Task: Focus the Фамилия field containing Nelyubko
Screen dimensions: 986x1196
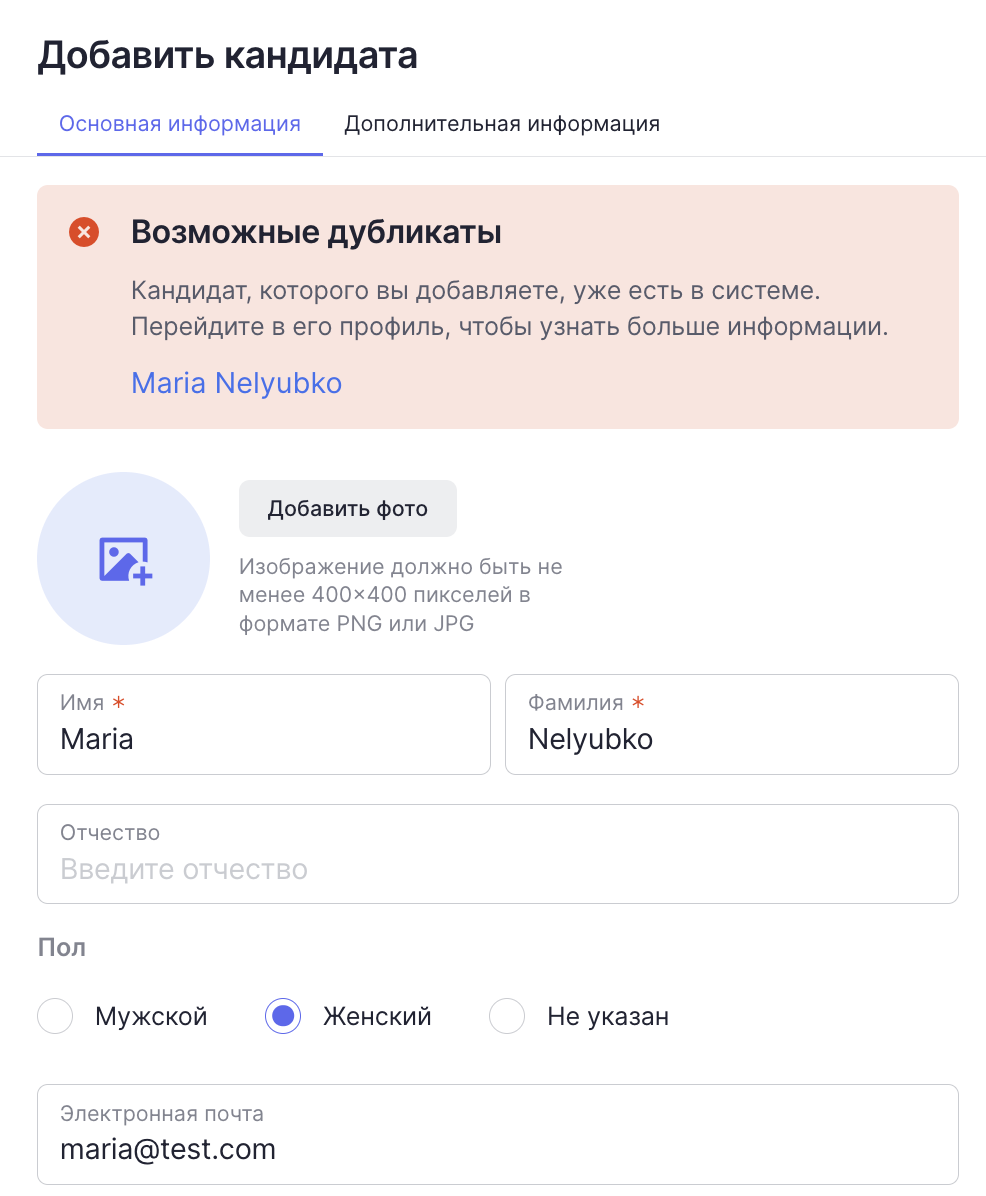Action: pos(731,725)
